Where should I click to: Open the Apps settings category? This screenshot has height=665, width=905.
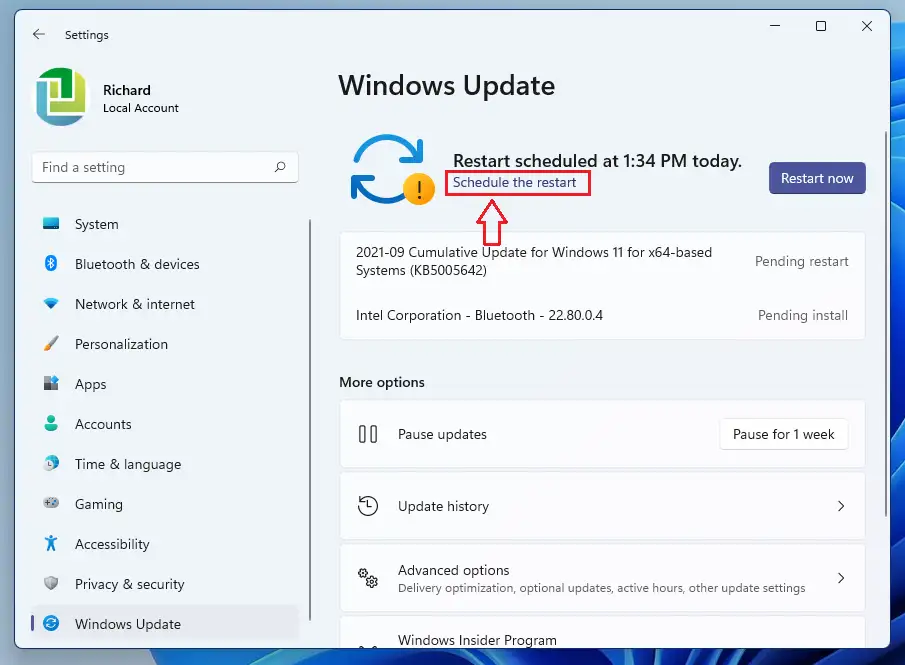[165, 384]
